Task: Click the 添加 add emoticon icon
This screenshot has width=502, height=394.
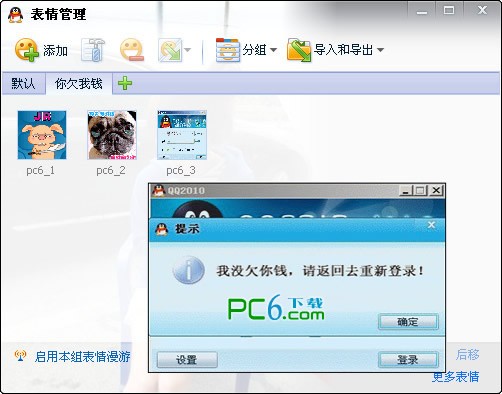Action: point(26,50)
